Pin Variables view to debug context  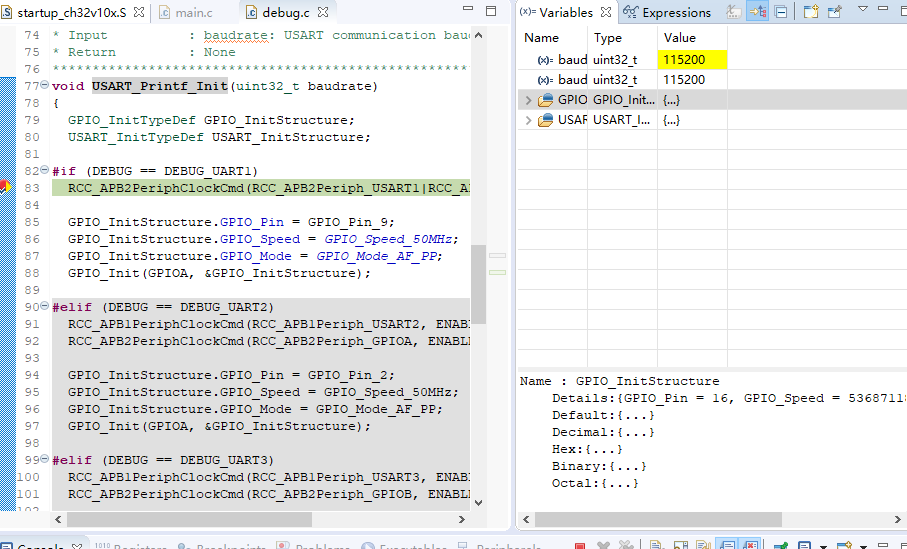pos(835,12)
